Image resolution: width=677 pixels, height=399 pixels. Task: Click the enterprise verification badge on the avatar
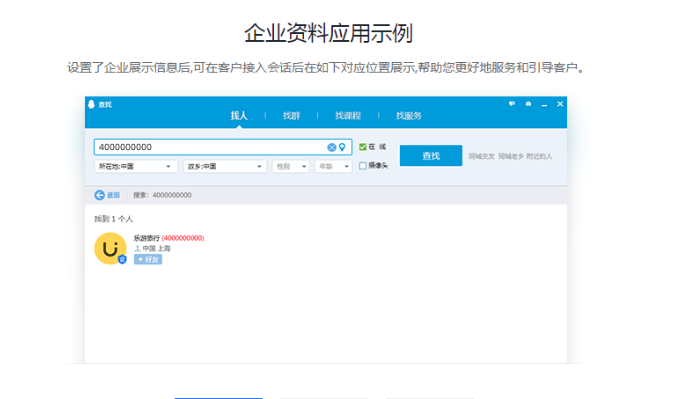coord(122,259)
